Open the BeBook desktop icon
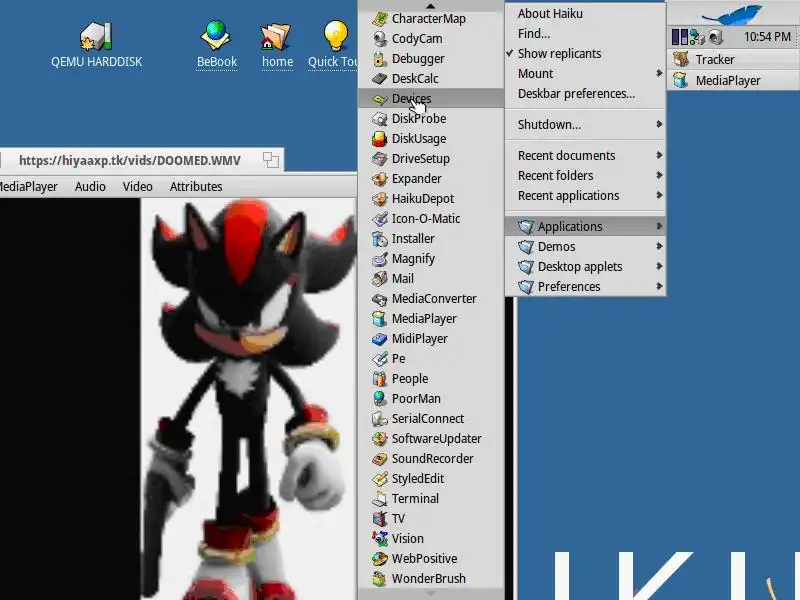 point(216,36)
